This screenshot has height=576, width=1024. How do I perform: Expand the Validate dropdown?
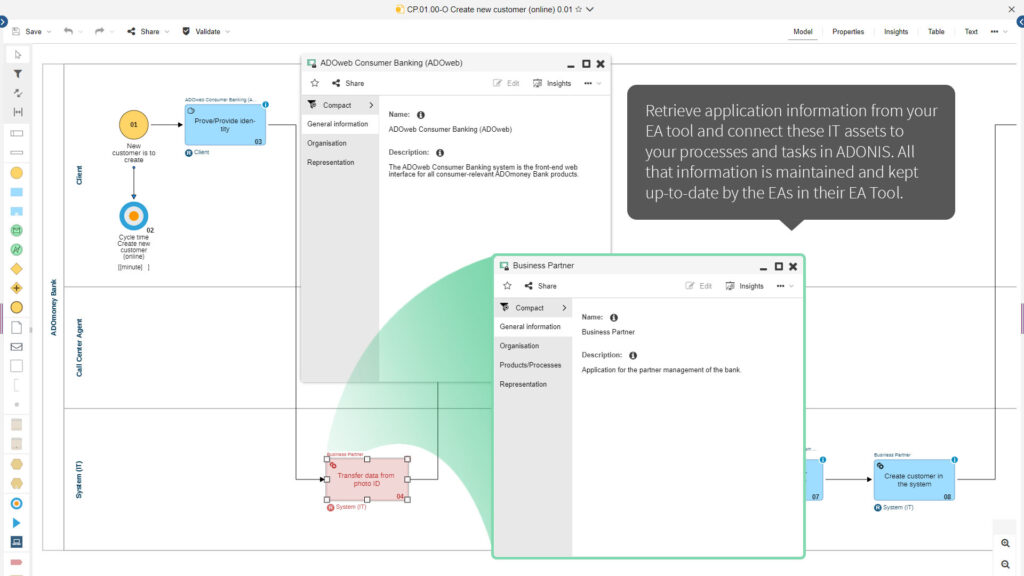[227, 31]
